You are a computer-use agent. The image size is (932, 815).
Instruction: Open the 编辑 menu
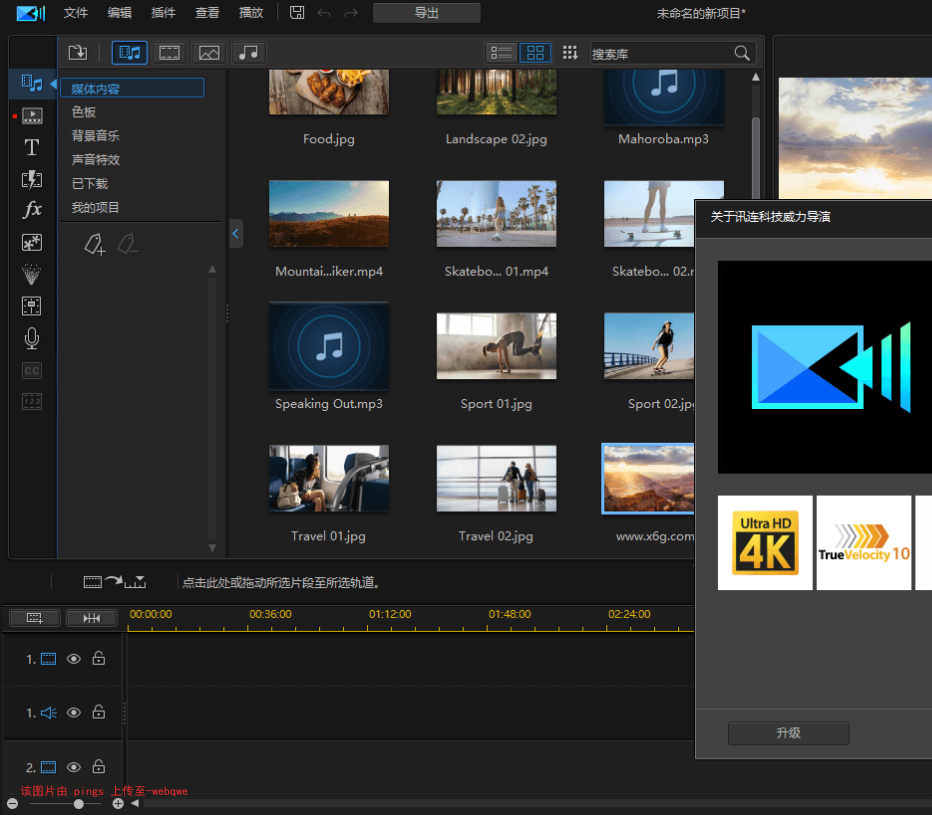pyautogui.click(x=119, y=12)
